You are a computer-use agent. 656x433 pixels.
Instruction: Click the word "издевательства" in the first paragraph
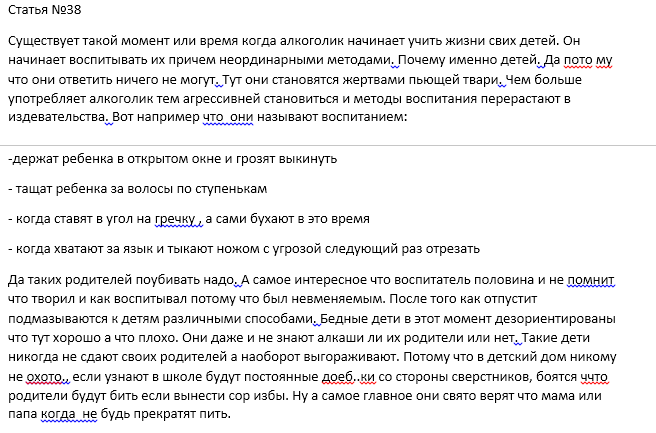click(x=56, y=116)
